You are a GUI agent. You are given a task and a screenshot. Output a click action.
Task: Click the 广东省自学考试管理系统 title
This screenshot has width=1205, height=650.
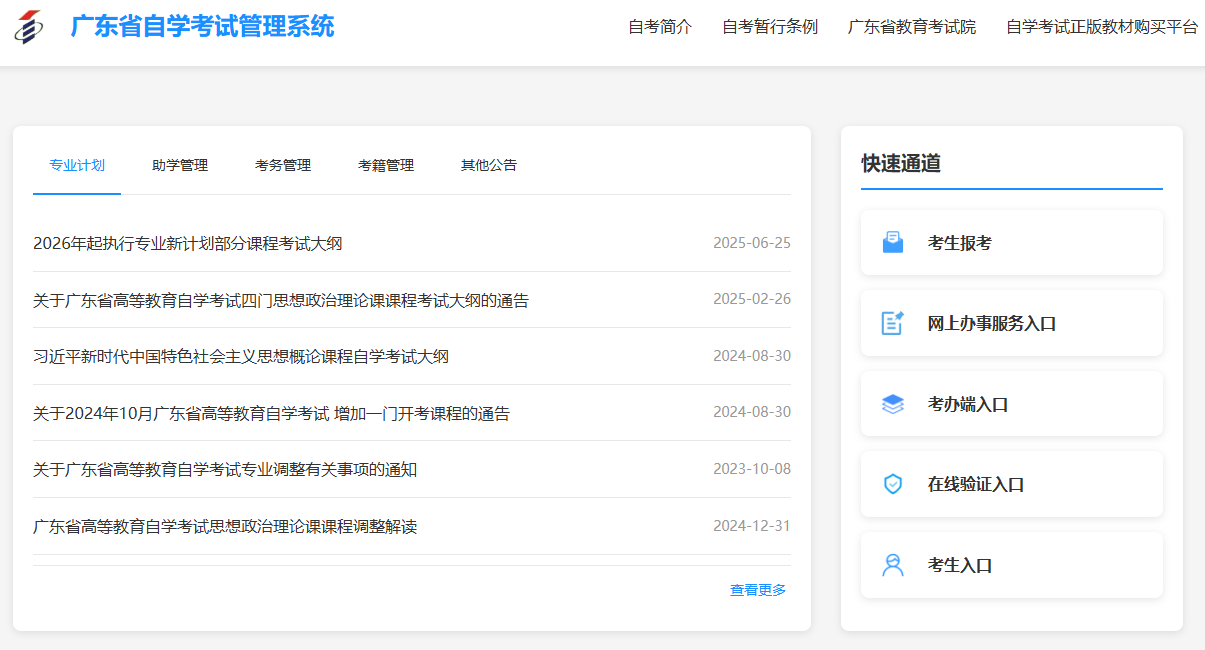point(203,26)
